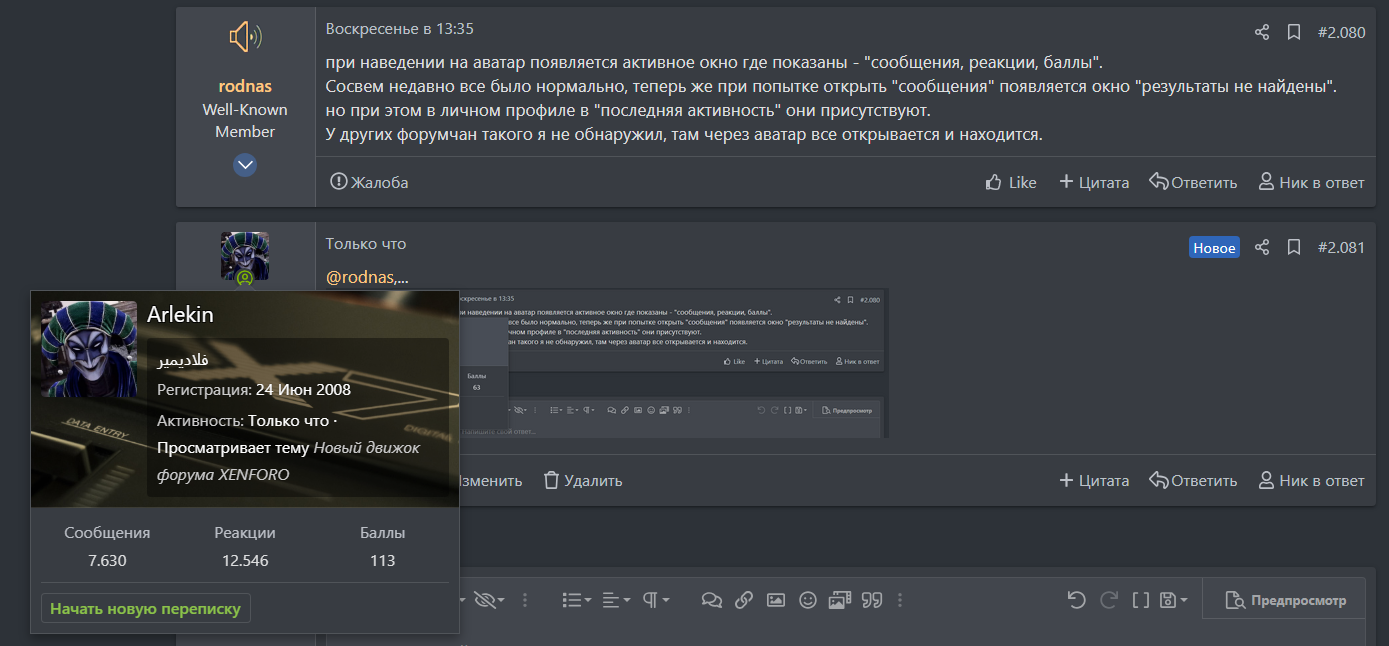
Task: Expand rodnas user details chevron
Action: coord(245,165)
